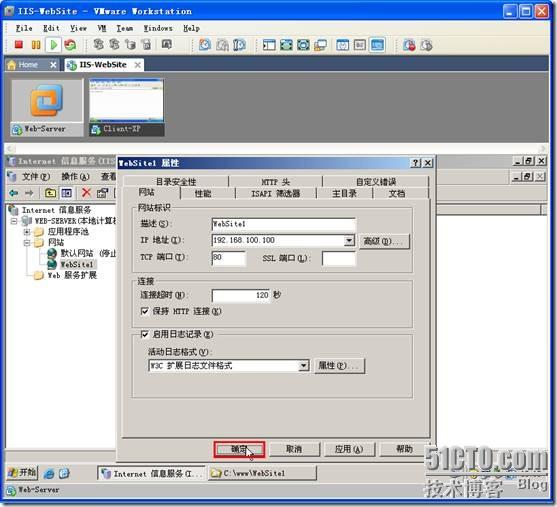Click the IIS up one level icon
This screenshot has width=557, height=507.
pos(50,193)
